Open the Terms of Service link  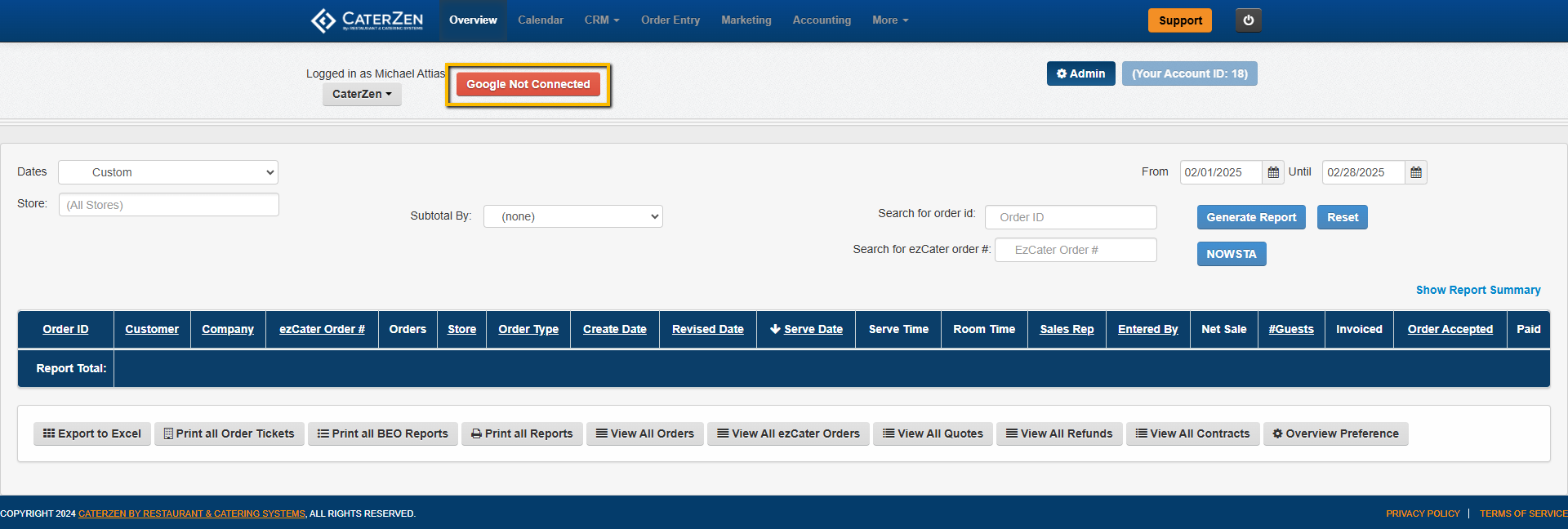(x=1523, y=513)
